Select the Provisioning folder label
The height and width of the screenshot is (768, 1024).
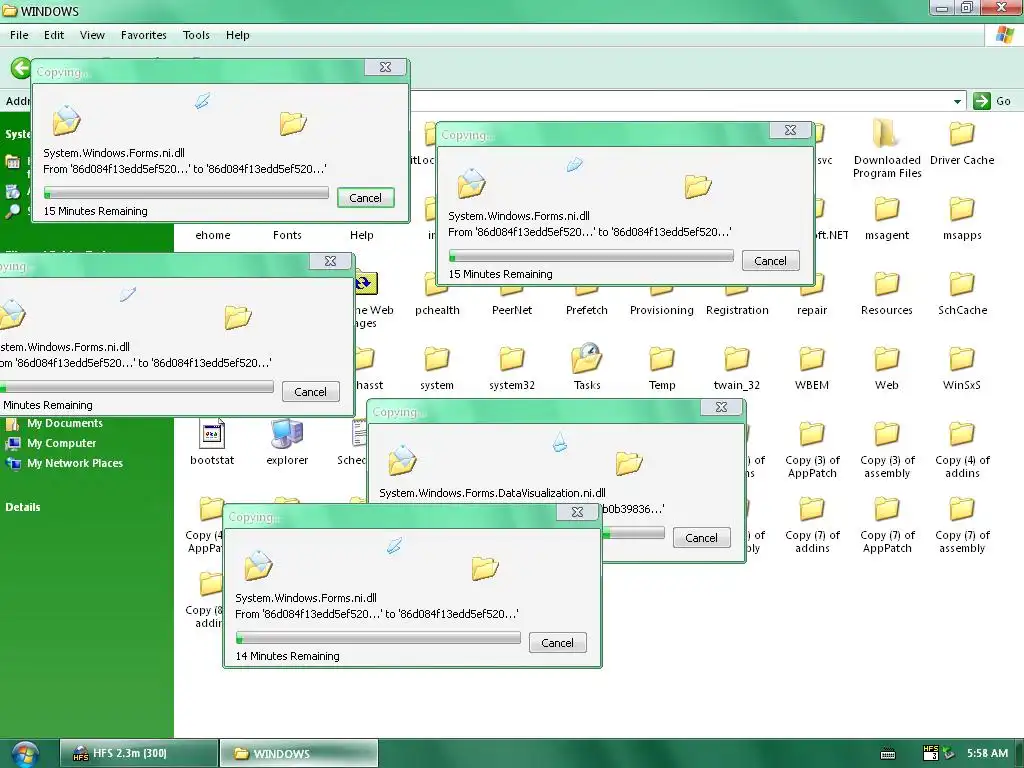662,310
